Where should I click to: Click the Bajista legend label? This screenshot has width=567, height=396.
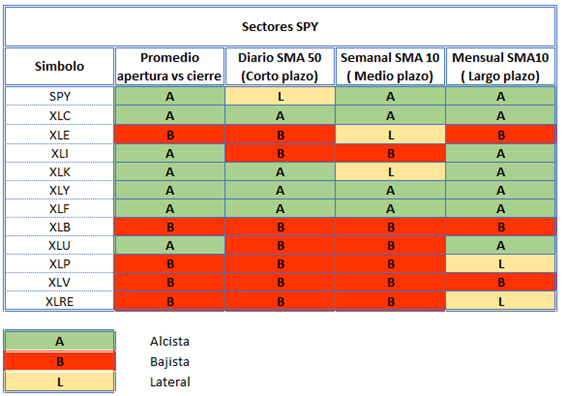pyautogui.click(x=170, y=361)
